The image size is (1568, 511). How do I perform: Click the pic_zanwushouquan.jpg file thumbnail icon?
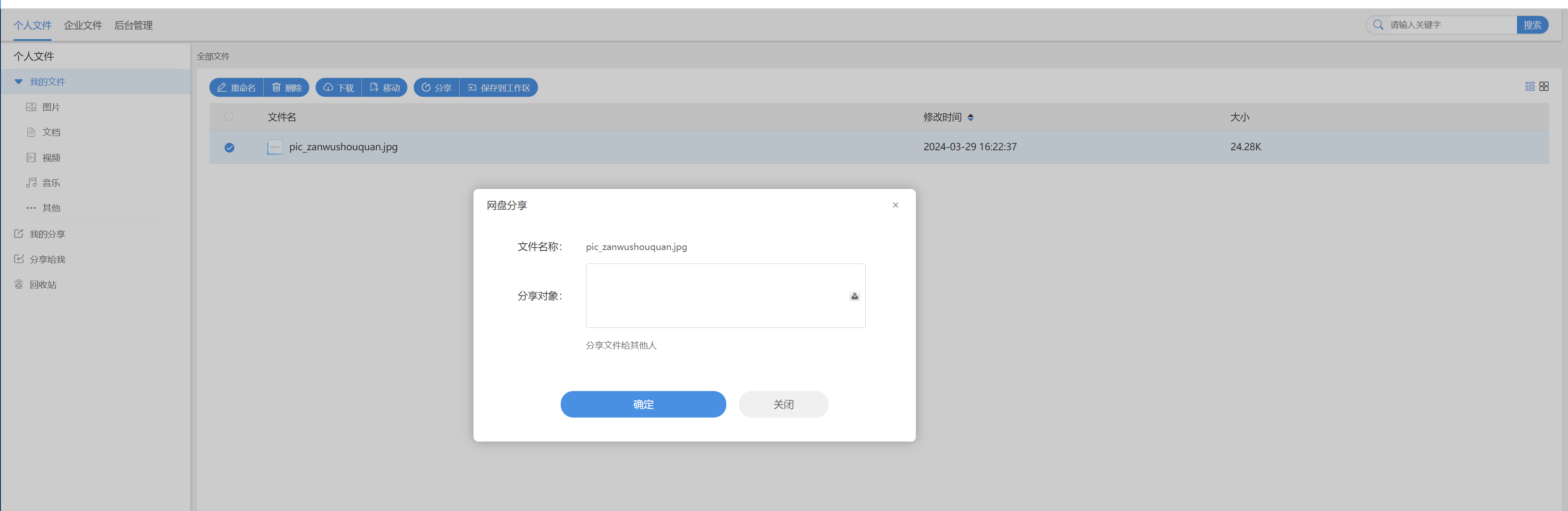tap(275, 147)
